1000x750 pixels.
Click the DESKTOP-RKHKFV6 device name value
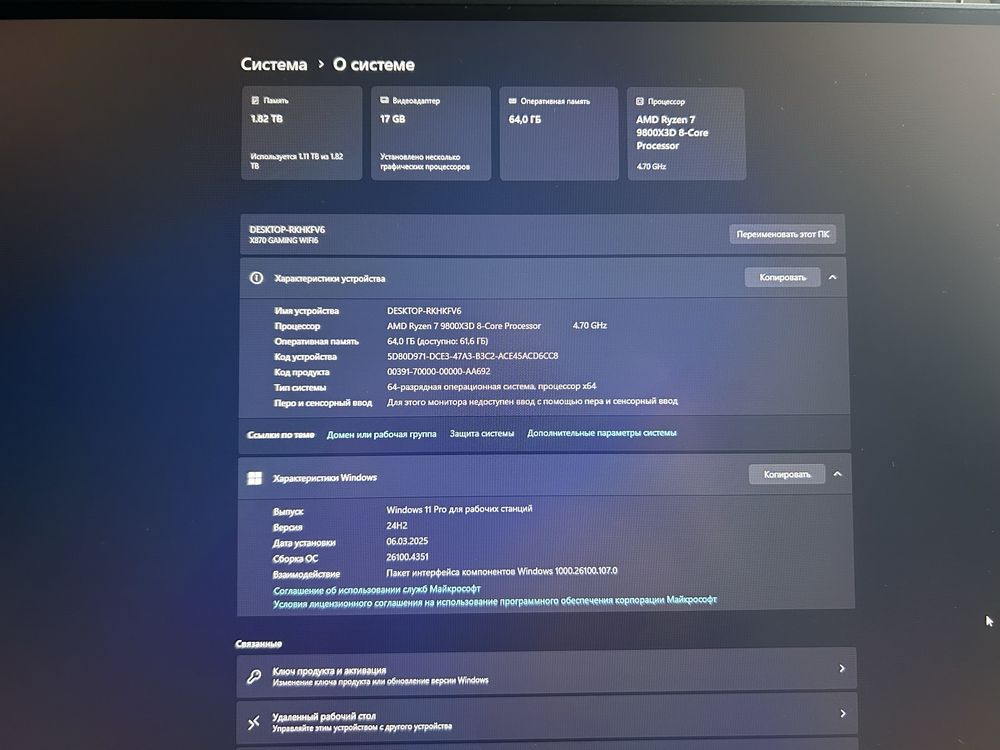[x=424, y=311]
